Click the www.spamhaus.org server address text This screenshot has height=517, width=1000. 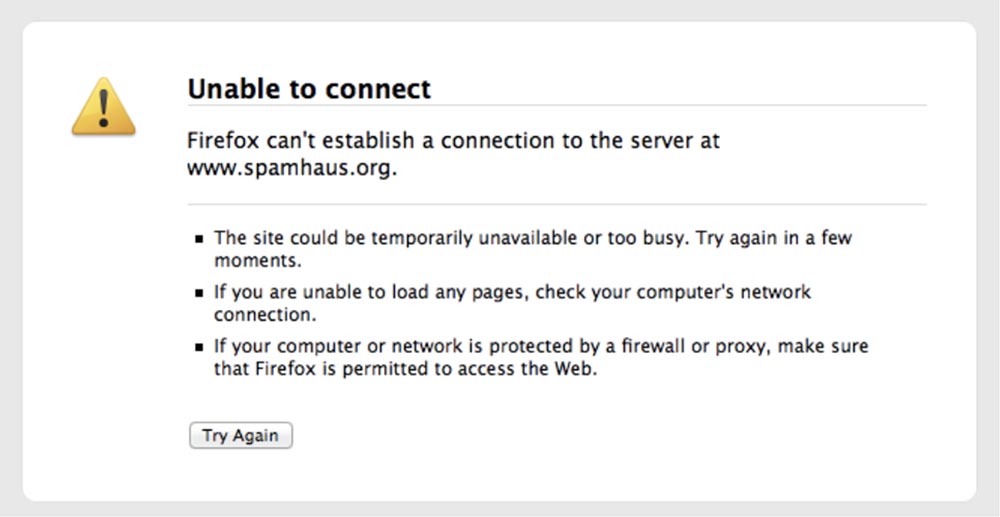[292, 168]
